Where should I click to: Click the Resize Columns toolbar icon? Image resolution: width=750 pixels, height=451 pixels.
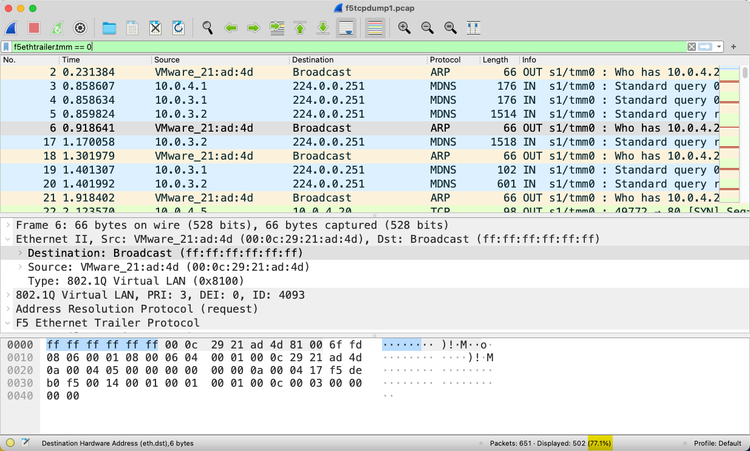pyautogui.click(x=473, y=27)
